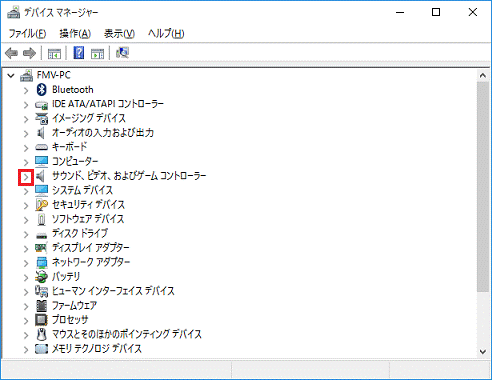
Task: Click the ディスク ドライブ icon
Action: click(41, 235)
